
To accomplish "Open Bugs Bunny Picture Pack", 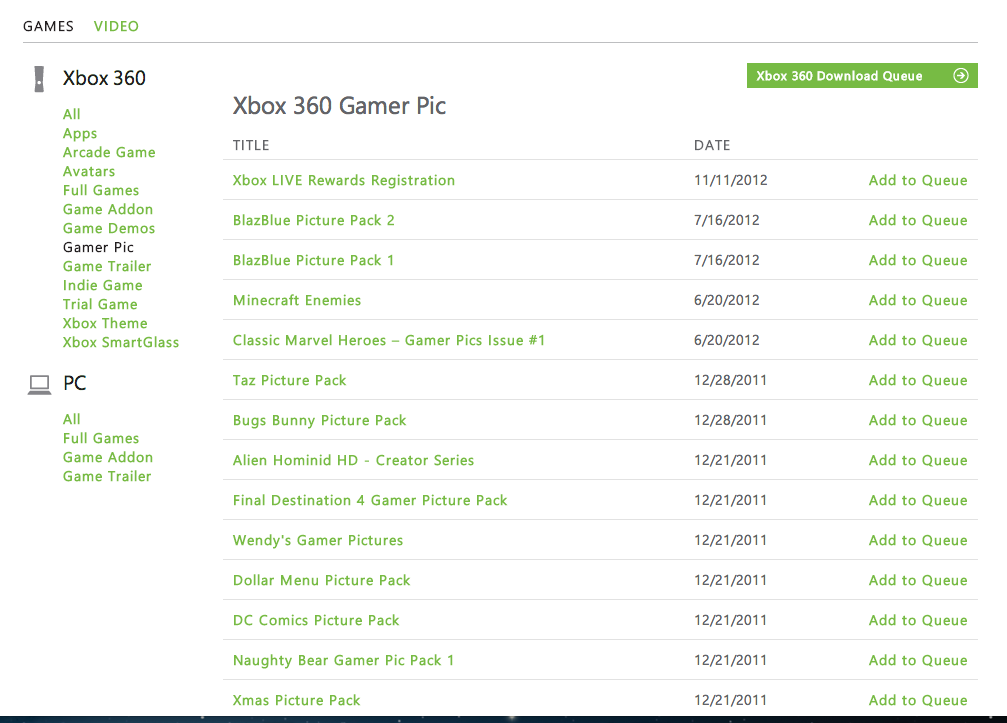I will click(x=319, y=421).
